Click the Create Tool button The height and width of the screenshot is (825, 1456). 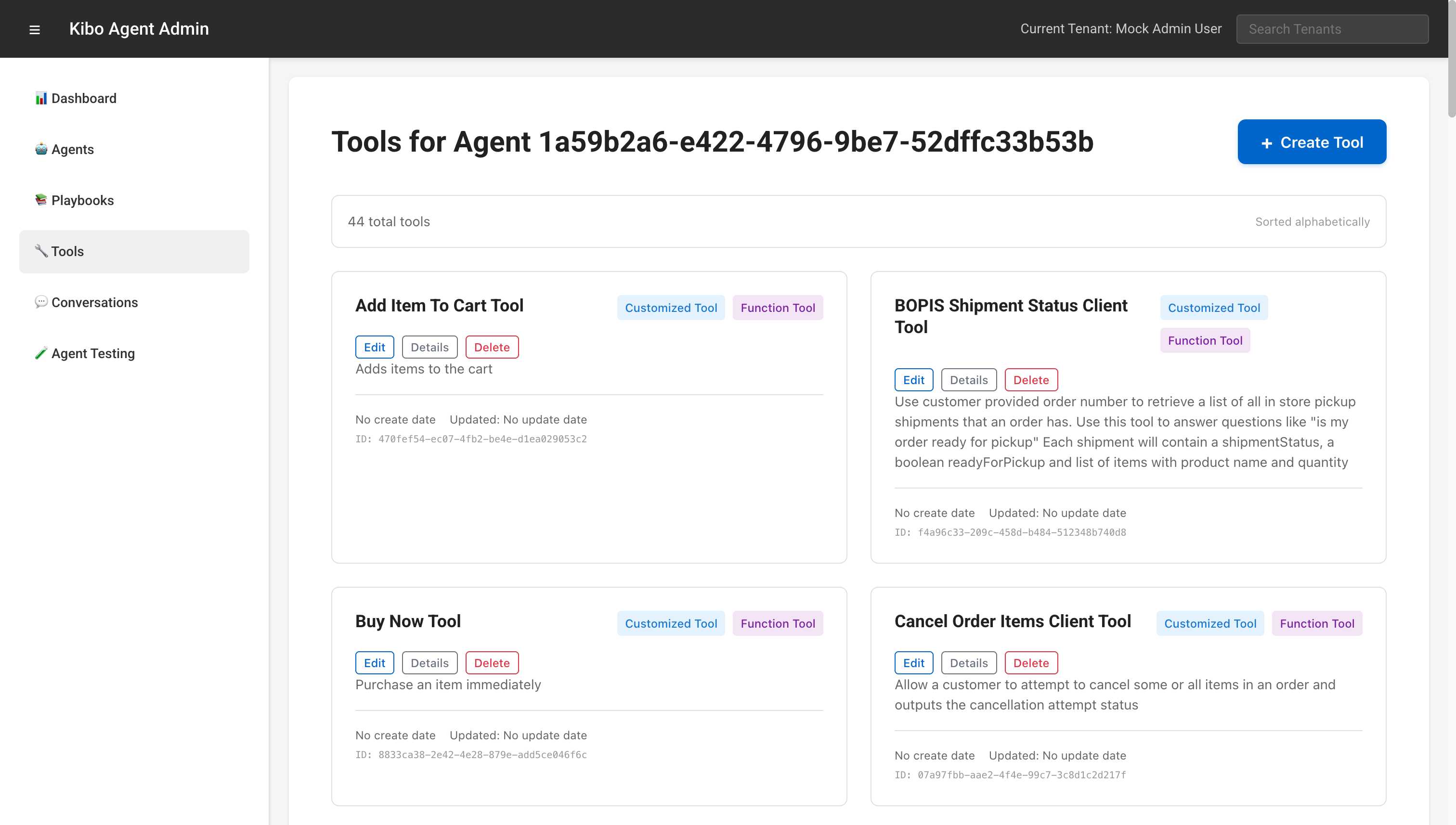pos(1312,142)
